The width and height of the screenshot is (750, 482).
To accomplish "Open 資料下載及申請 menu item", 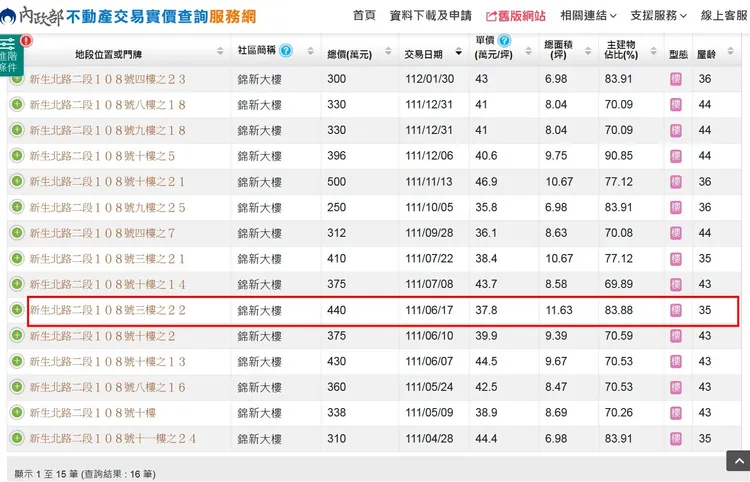I will tap(430, 16).
